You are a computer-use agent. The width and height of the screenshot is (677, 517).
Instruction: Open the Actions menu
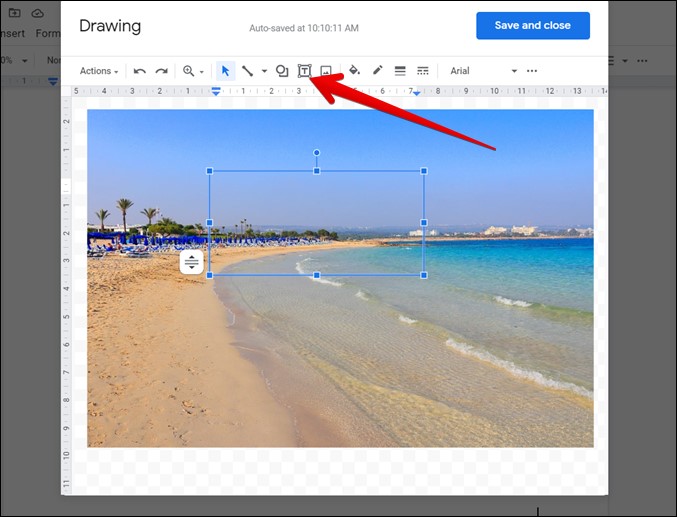(x=99, y=71)
